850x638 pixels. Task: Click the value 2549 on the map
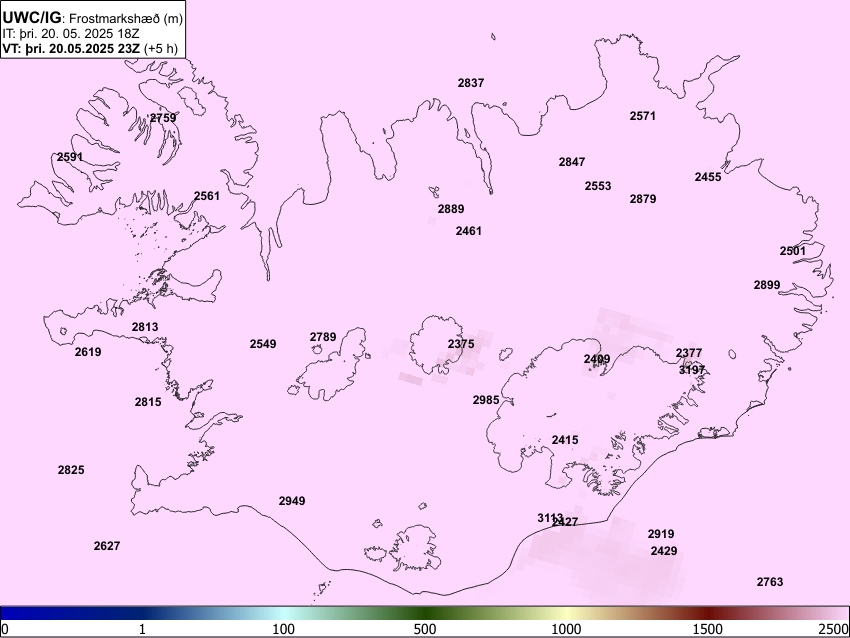tap(263, 344)
